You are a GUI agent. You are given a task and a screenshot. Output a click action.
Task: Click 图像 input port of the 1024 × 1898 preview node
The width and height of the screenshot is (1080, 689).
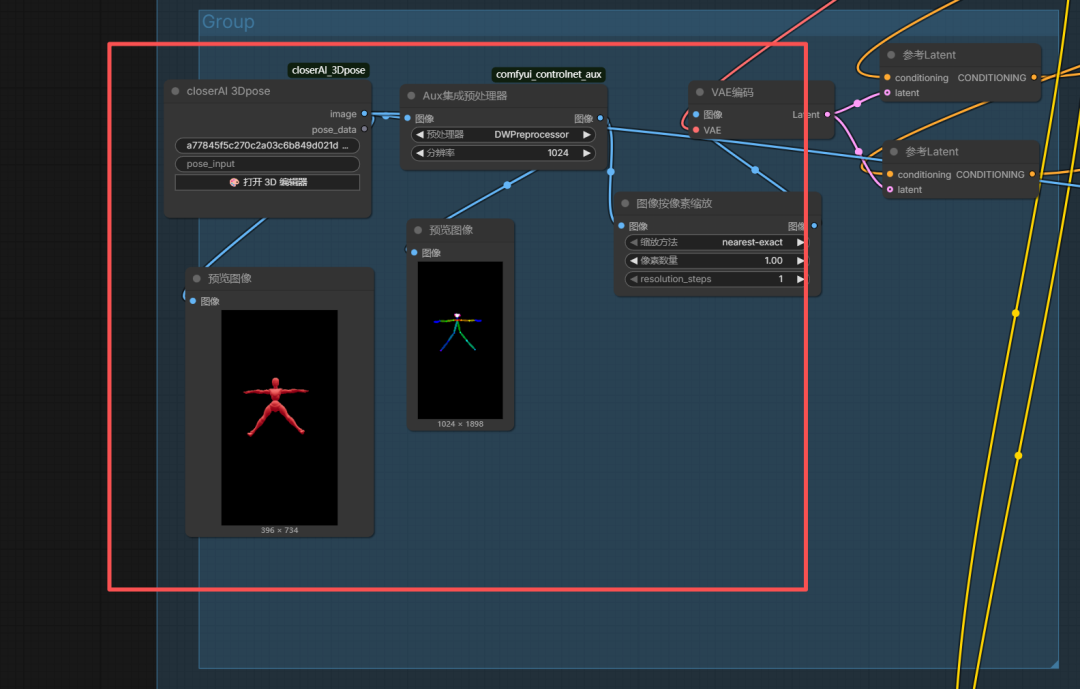tap(414, 253)
